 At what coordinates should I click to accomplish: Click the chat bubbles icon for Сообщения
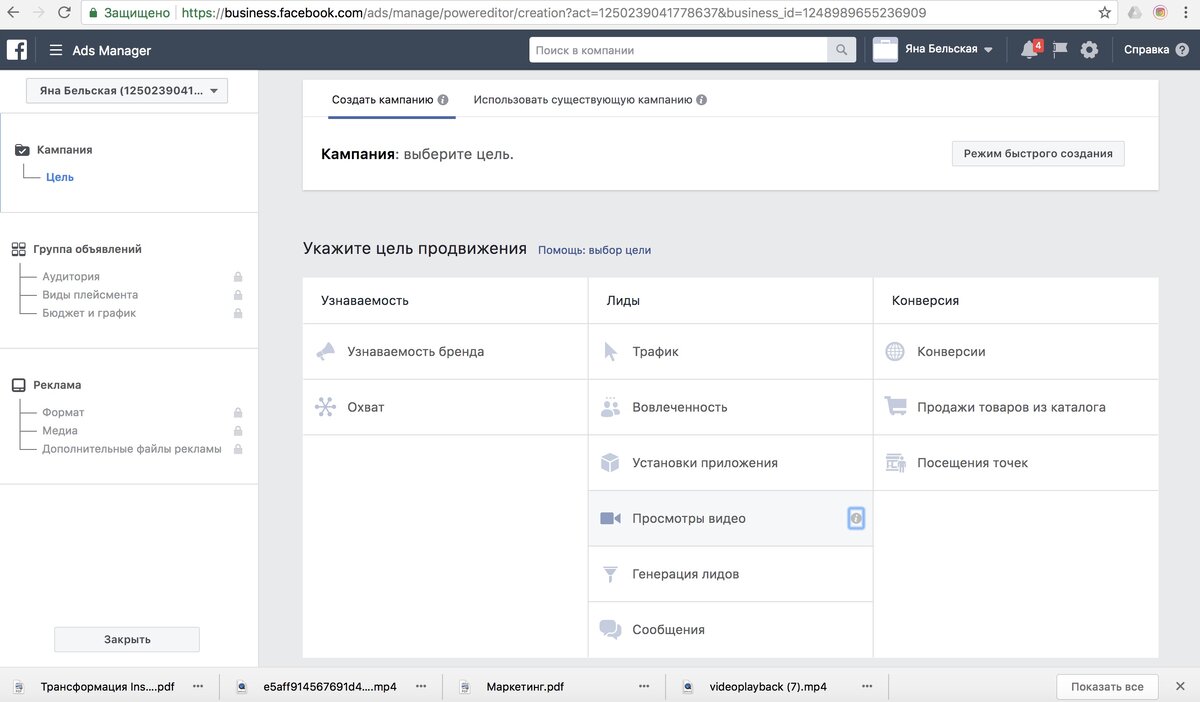610,630
